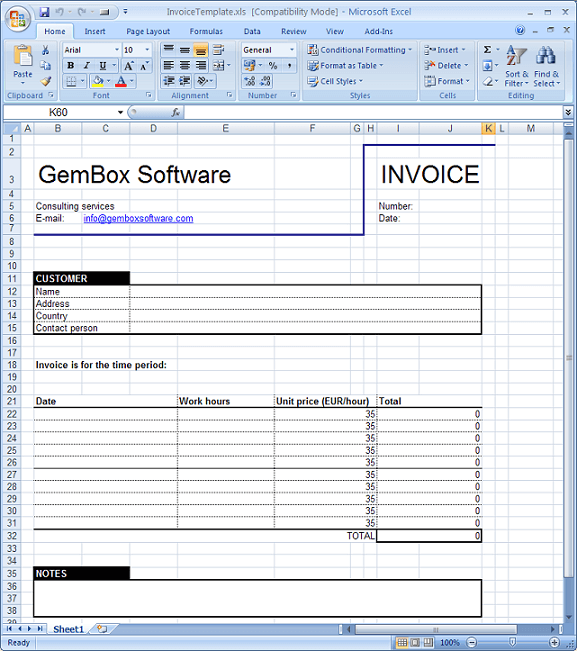Click the Paste clipboard icon

(22, 56)
